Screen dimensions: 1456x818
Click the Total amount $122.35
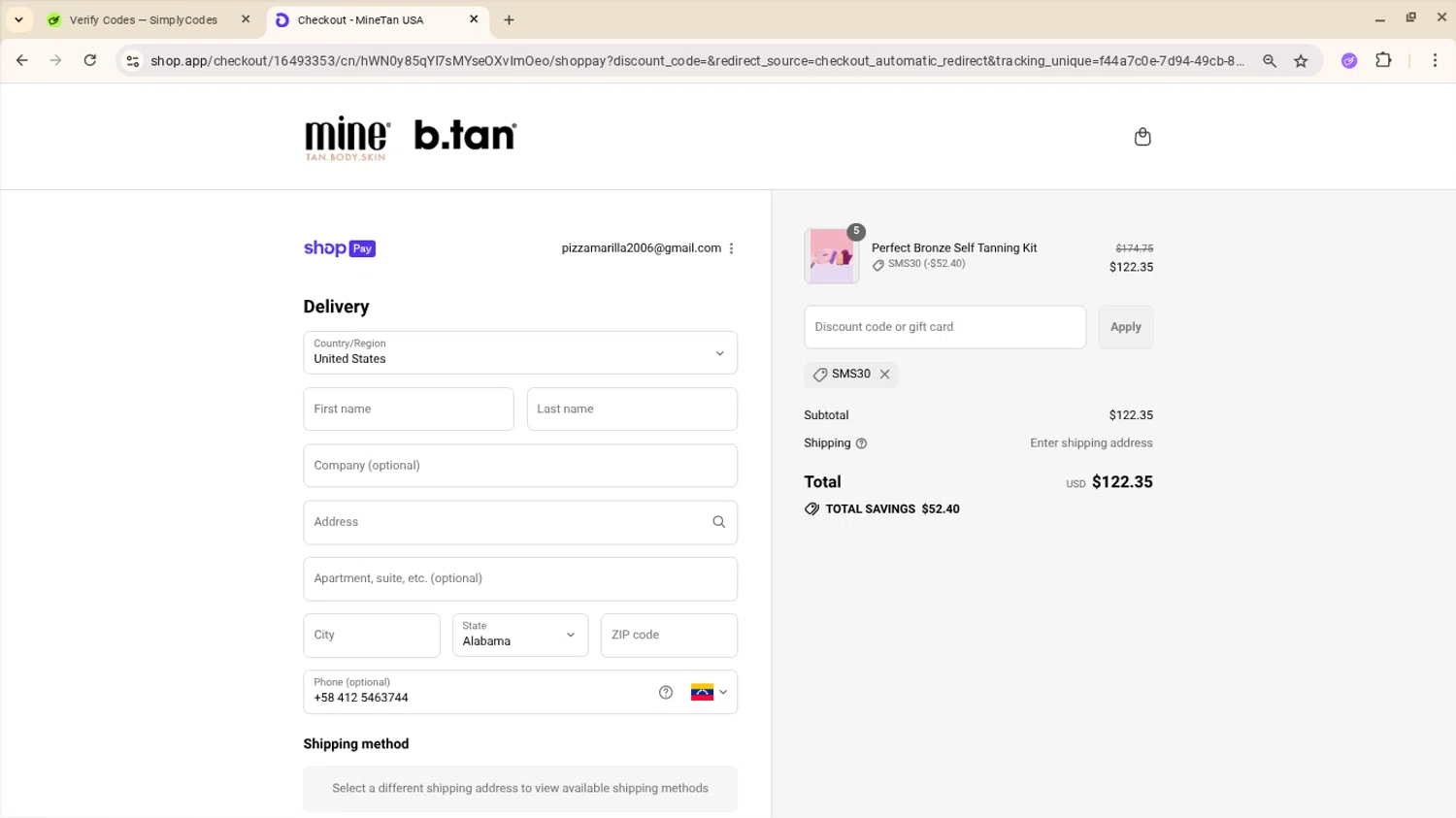coord(1122,482)
